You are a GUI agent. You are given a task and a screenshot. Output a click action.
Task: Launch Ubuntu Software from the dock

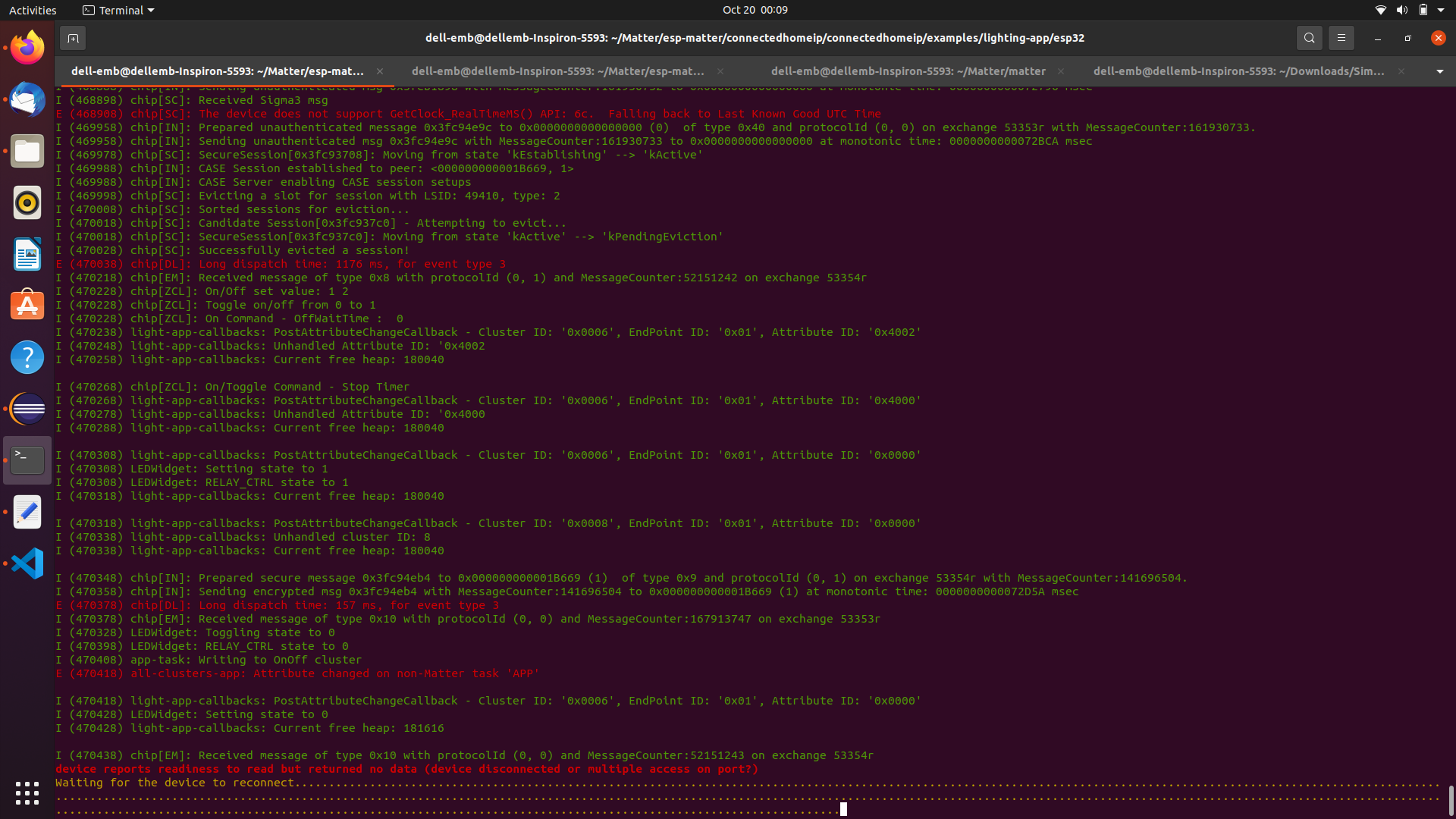point(27,305)
